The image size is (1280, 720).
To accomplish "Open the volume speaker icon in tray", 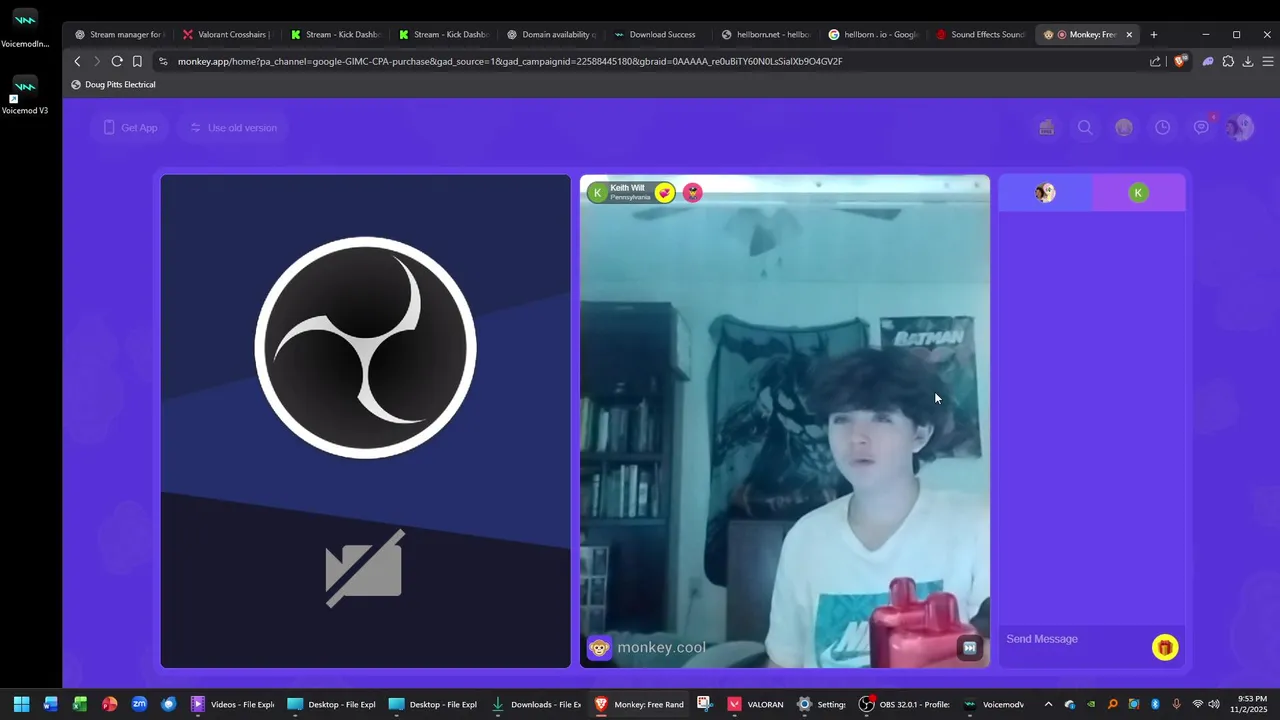I will [x=1214, y=704].
